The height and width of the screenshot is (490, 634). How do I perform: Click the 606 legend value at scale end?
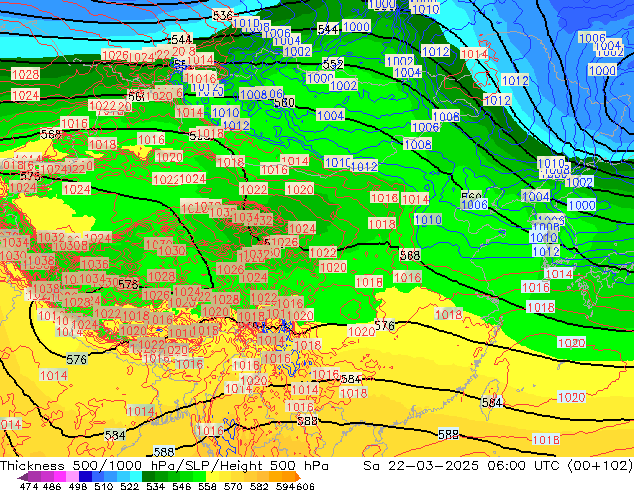(306, 486)
